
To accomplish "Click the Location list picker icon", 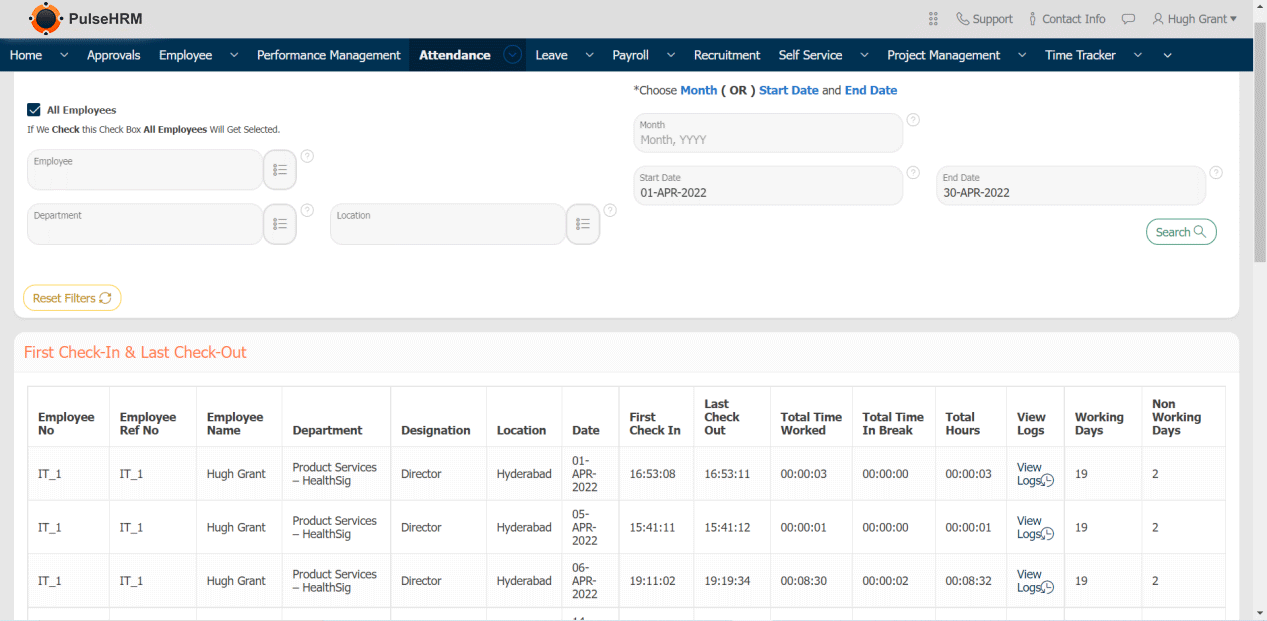I will pyautogui.click(x=583, y=224).
